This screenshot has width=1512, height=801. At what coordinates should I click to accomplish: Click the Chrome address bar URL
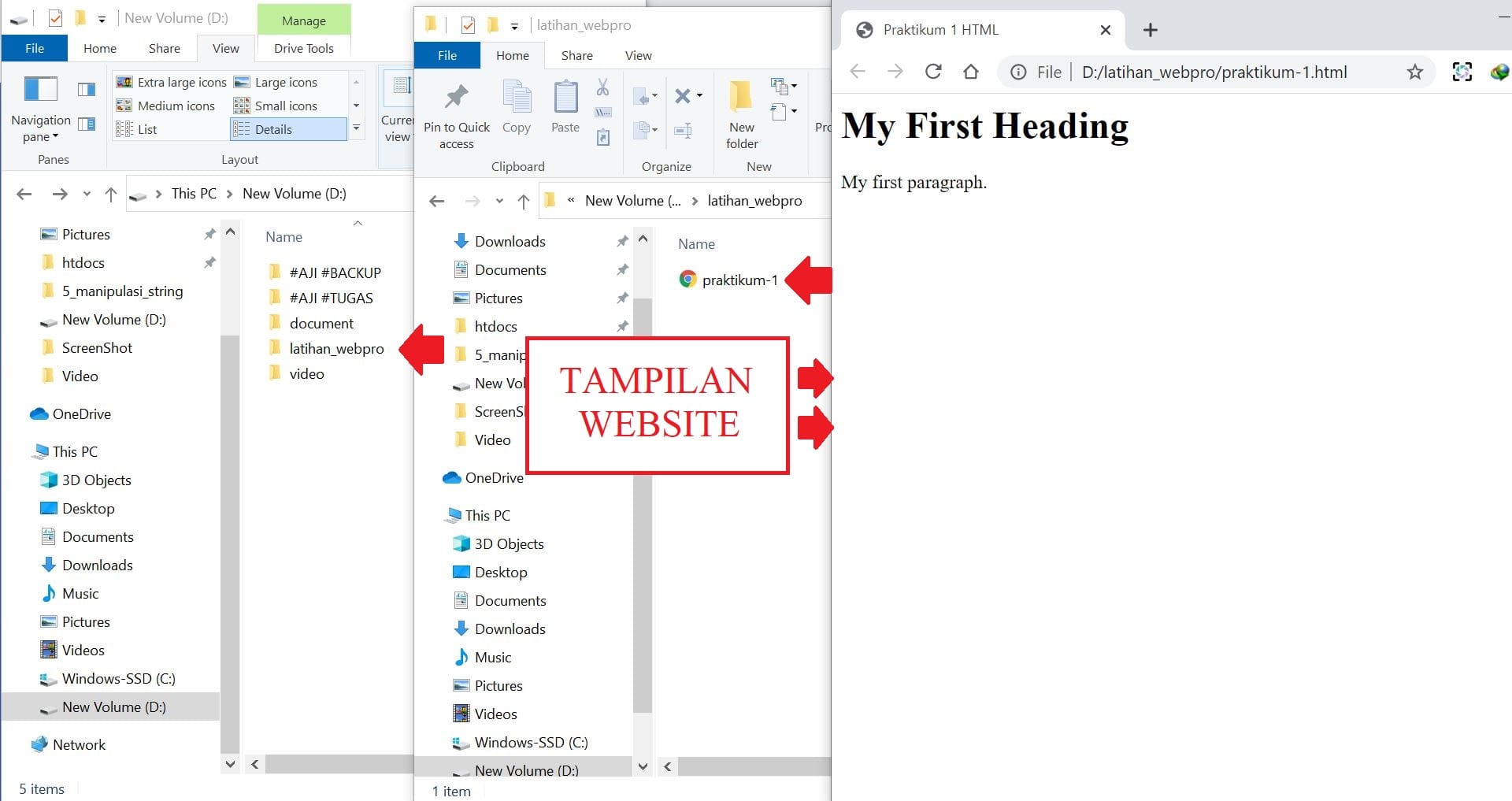(1214, 72)
